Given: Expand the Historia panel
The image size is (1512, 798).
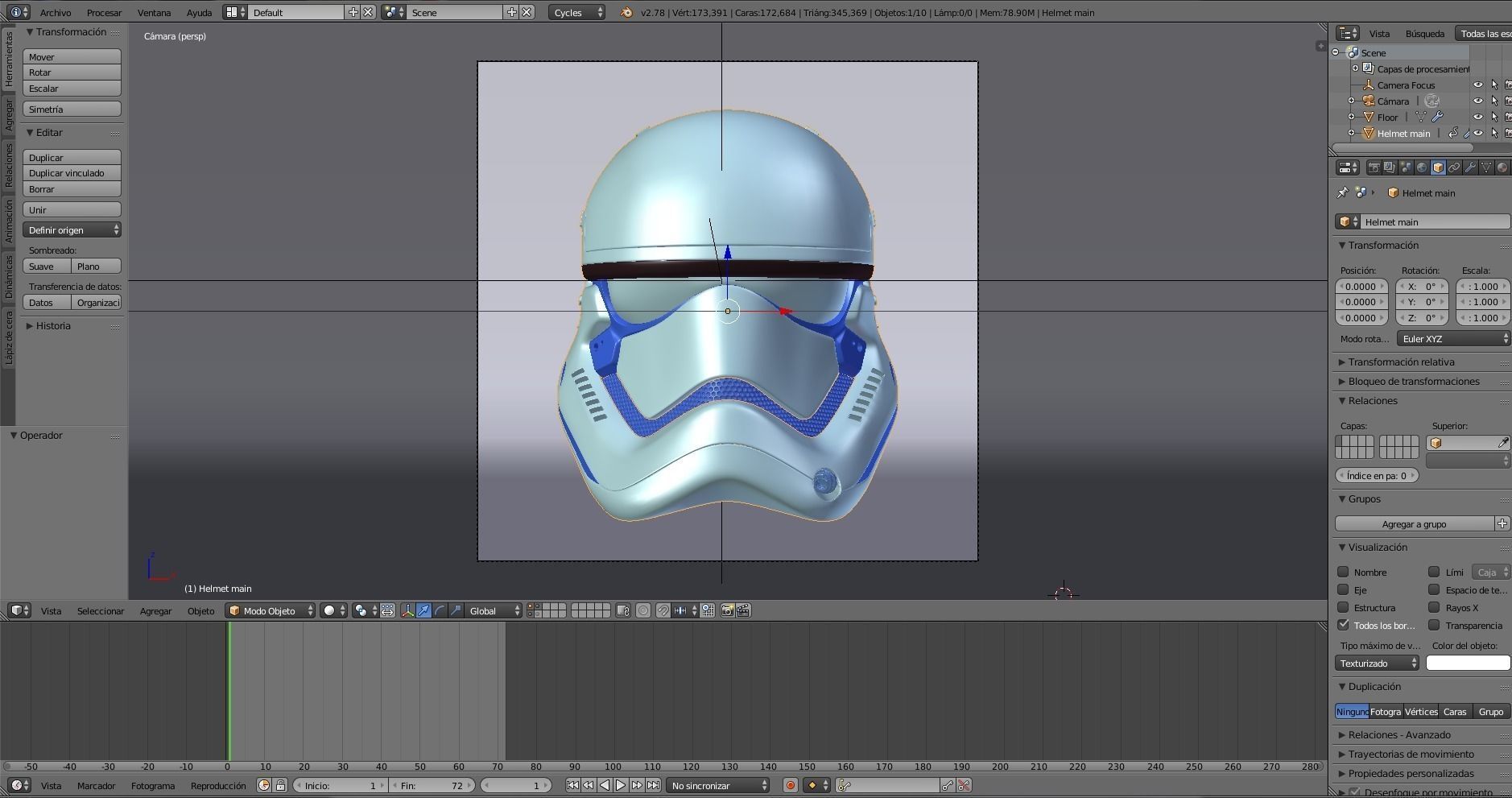Looking at the screenshot, I should click(x=53, y=326).
